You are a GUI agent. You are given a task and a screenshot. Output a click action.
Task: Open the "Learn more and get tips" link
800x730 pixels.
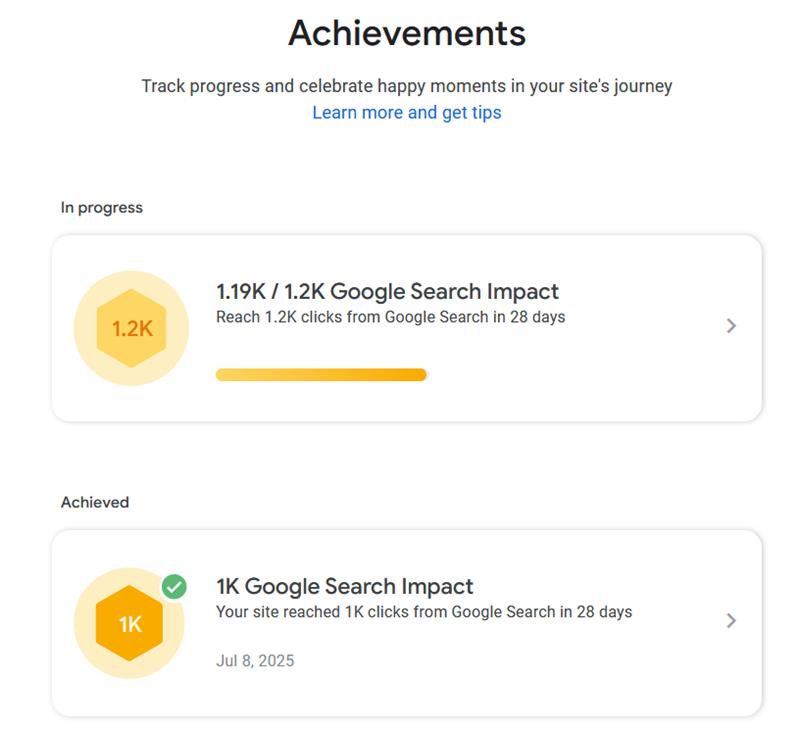406,113
